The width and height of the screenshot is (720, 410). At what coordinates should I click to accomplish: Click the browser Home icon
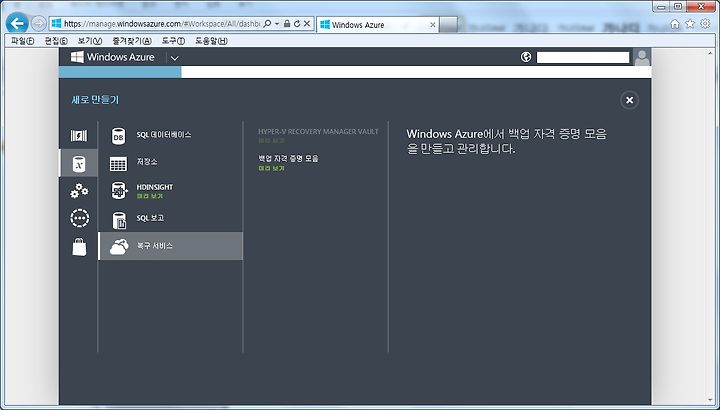[x=675, y=24]
